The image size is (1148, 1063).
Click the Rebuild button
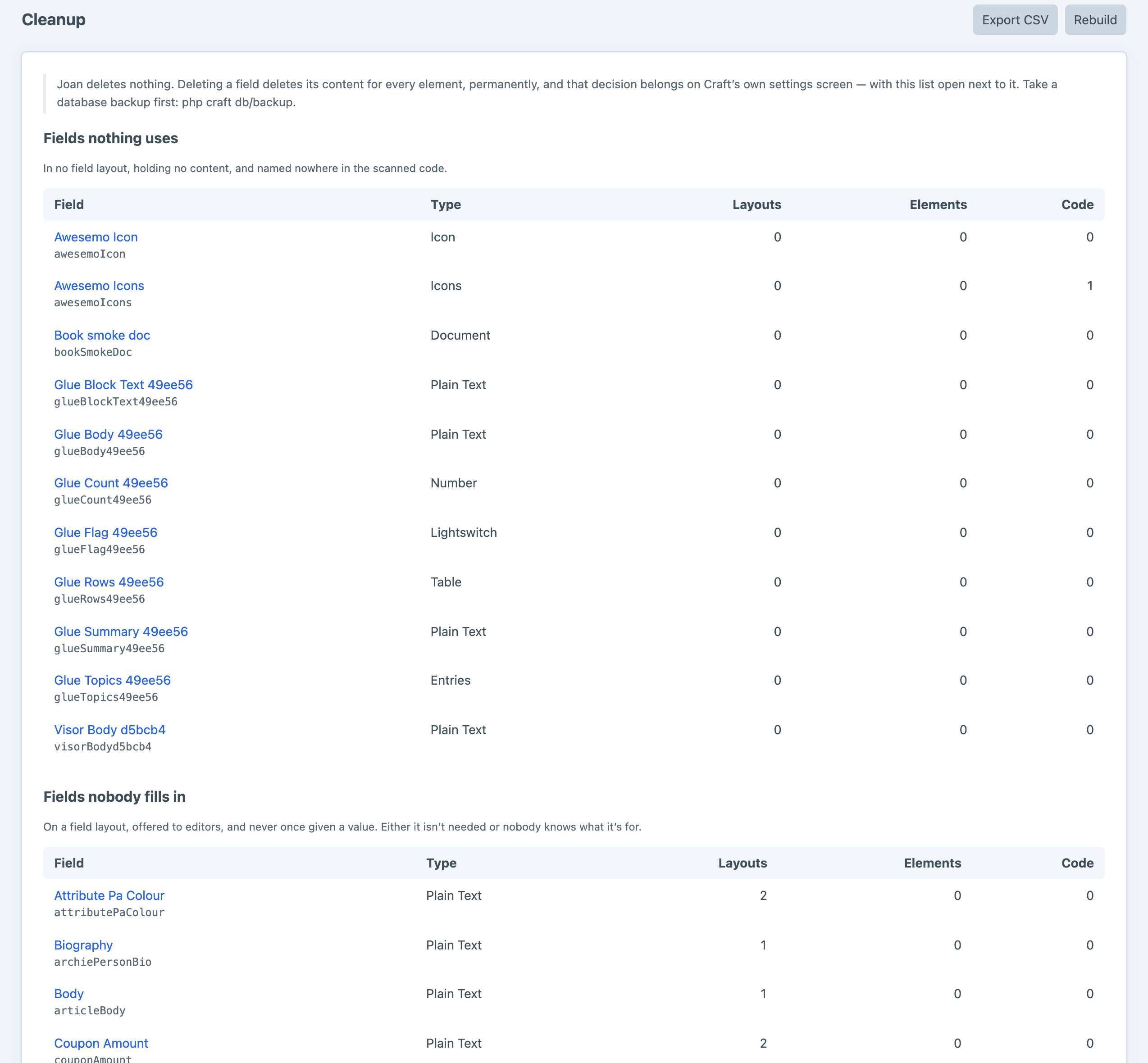(1095, 20)
